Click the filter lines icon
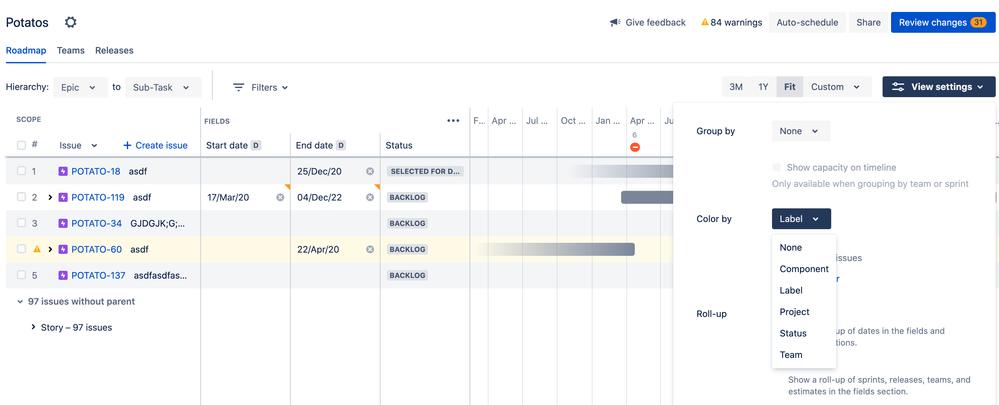 [239, 87]
